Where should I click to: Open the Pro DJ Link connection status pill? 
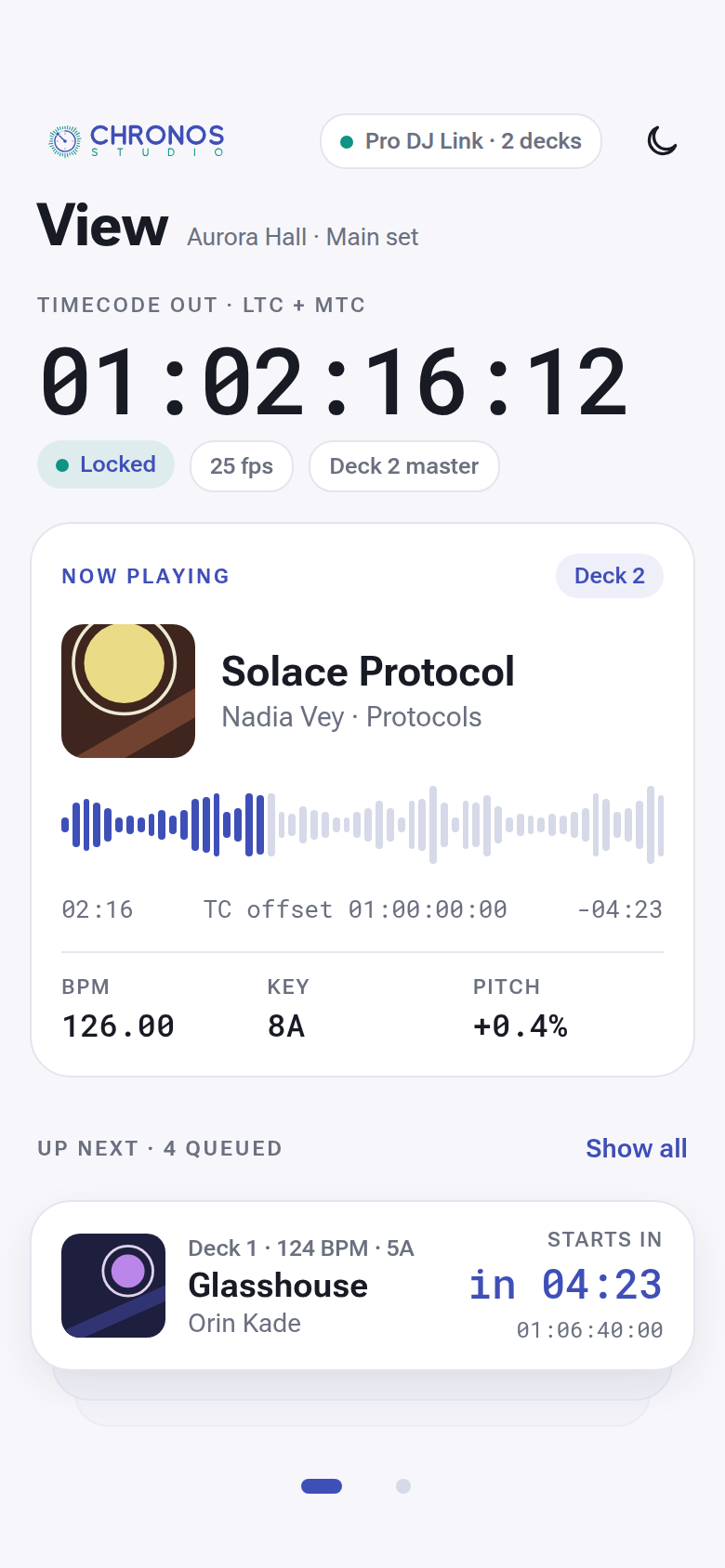[x=461, y=141]
